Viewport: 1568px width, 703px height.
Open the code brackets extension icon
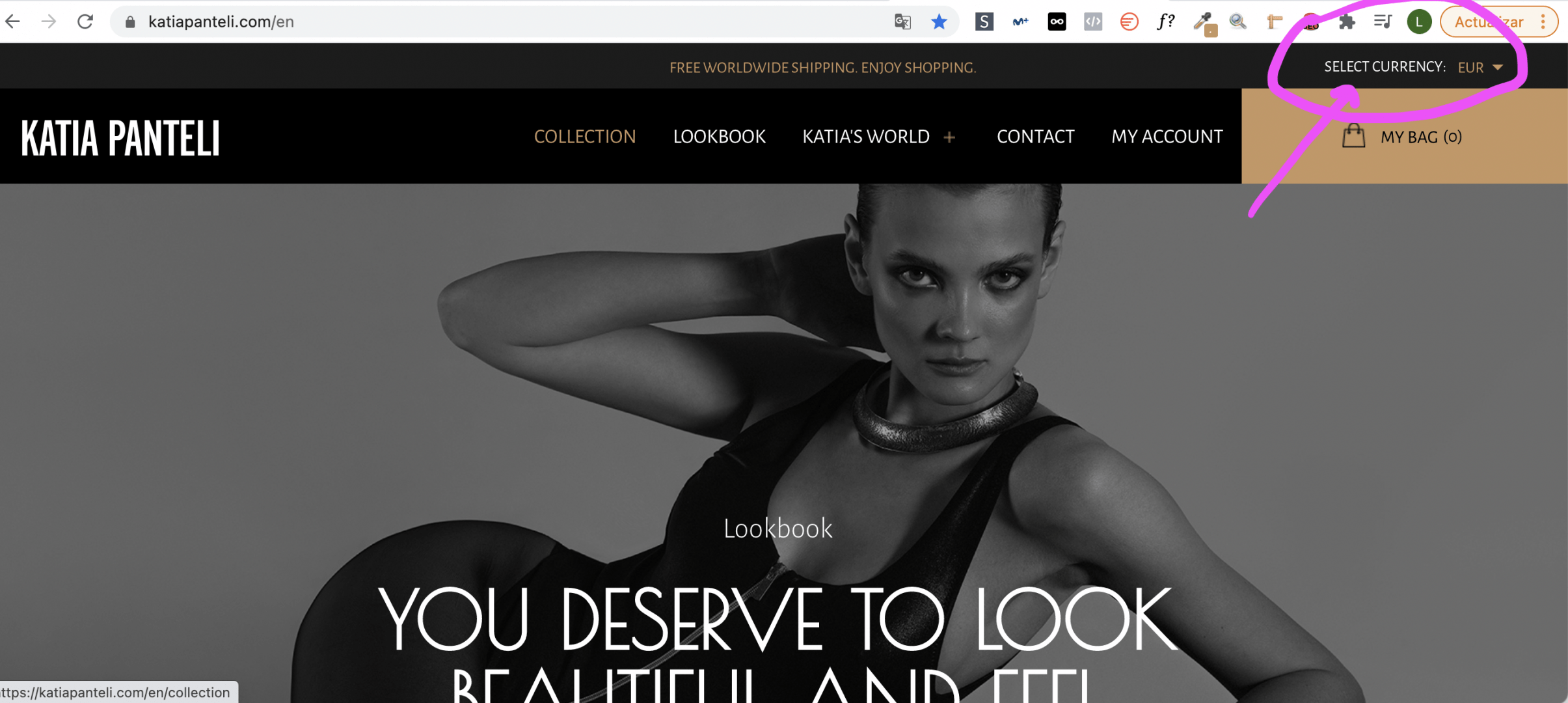pos(1093,21)
